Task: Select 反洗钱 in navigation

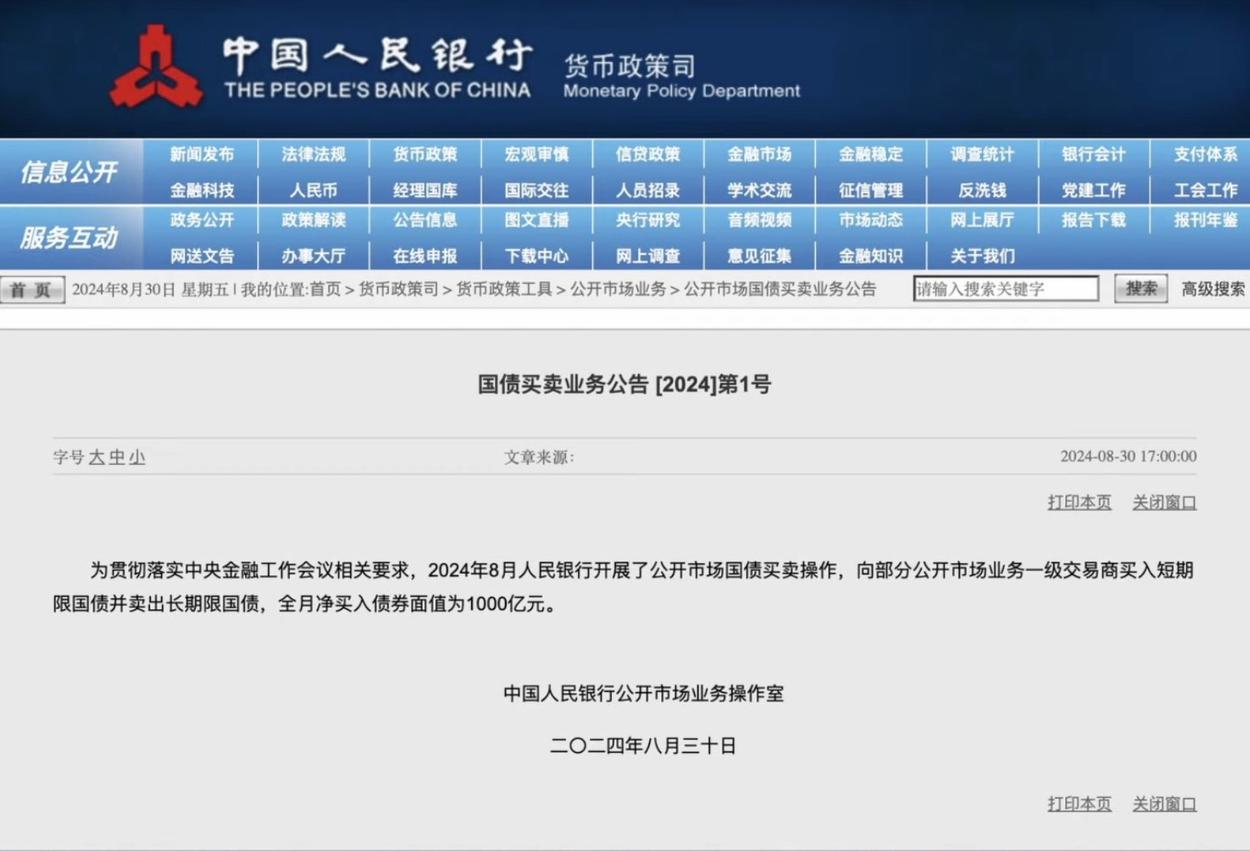Action: pyautogui.click(x=982, y=190)
